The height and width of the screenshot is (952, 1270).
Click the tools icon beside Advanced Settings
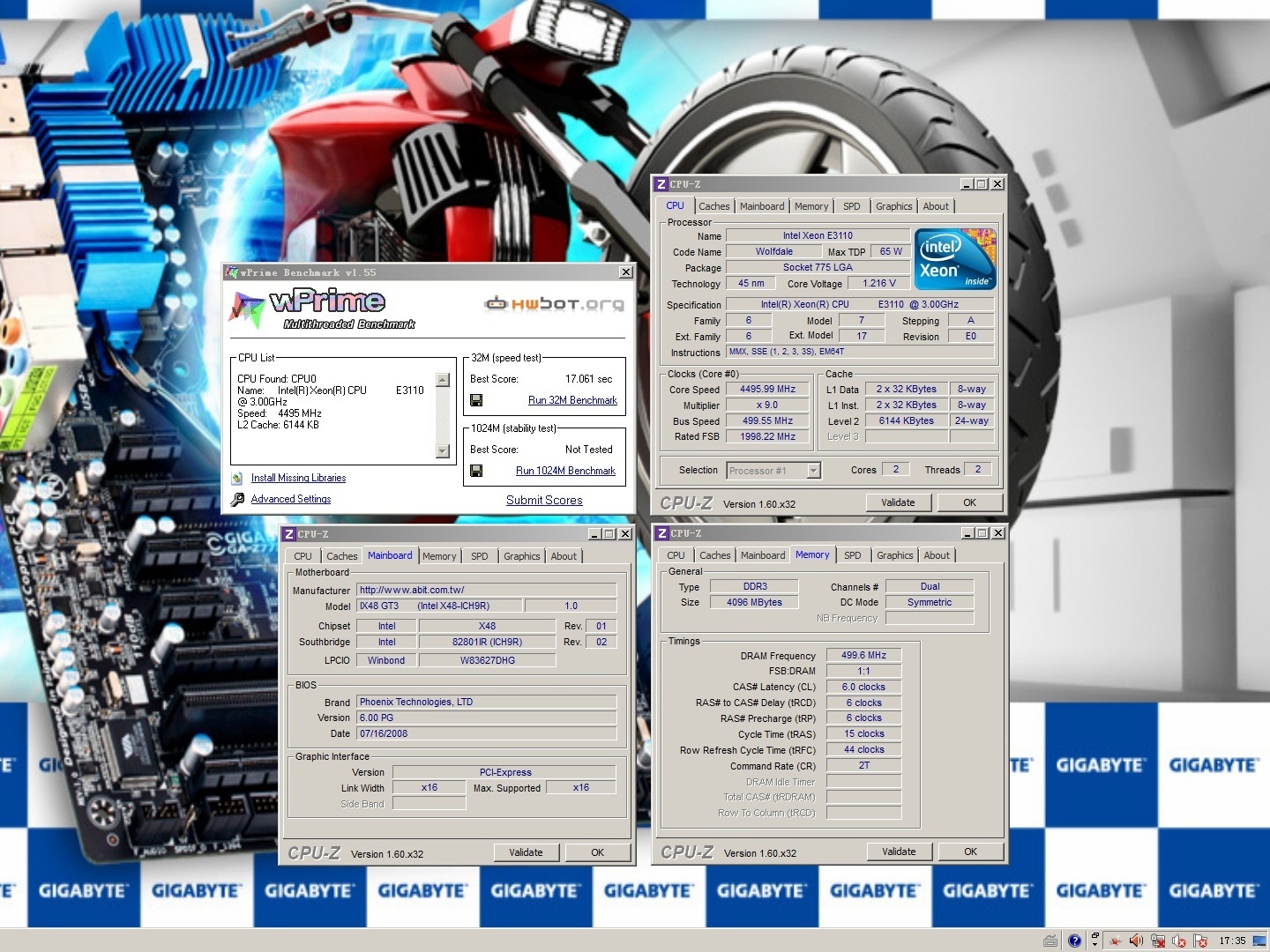point(237,499)
